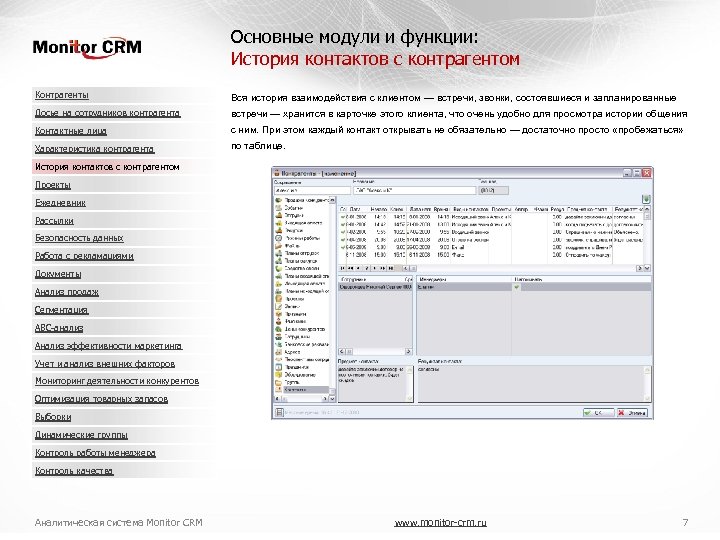Viewport: 720px width, 540px height.
Task: Open the Контрагенты section link
Action: click(x=62, y=95)
